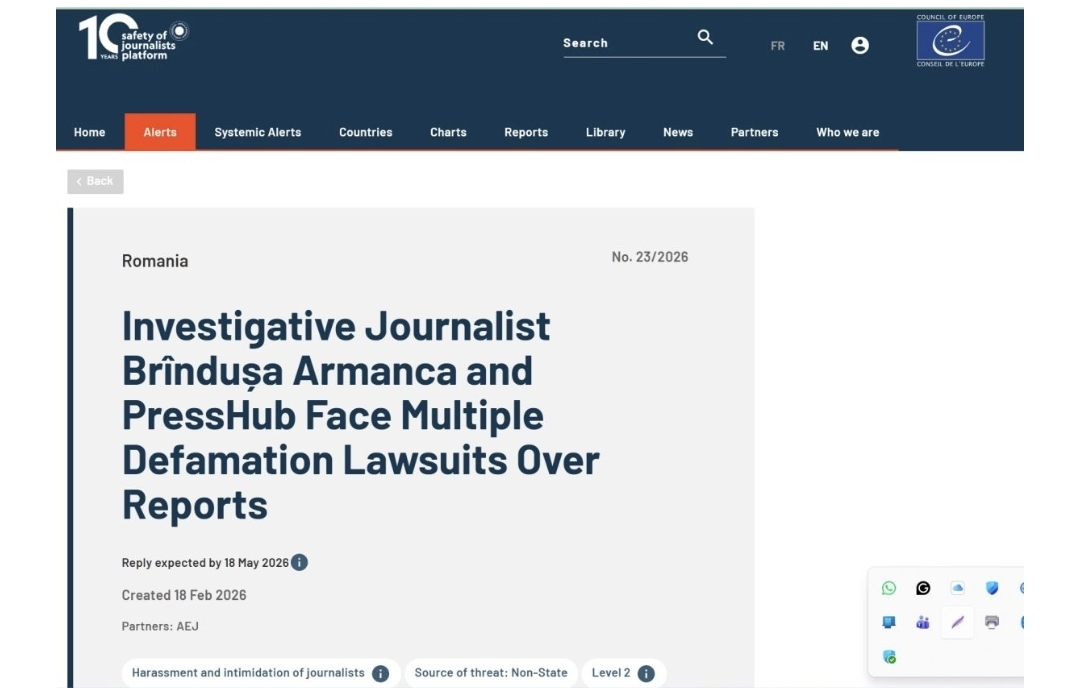The image size is (1080, 688).
Task: Open the user account profile icon
Action: coord(860,46)
